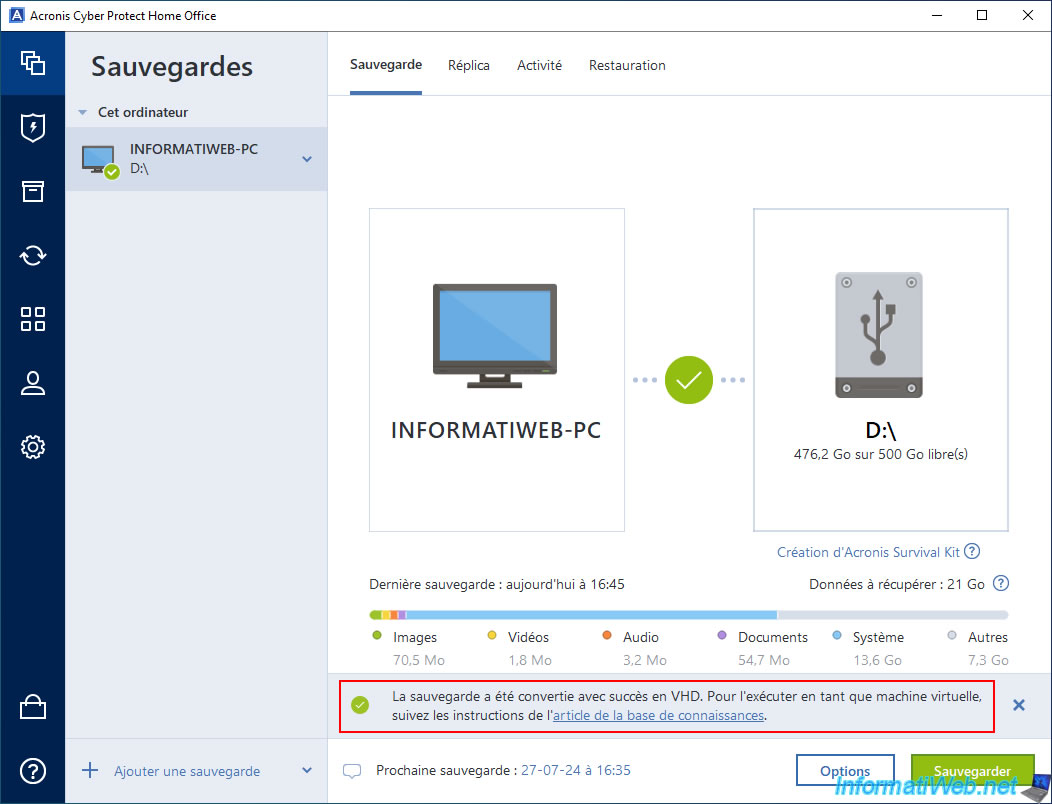1052x804 pixels.
Task: Open the Archive box icon
Action: 33,191
